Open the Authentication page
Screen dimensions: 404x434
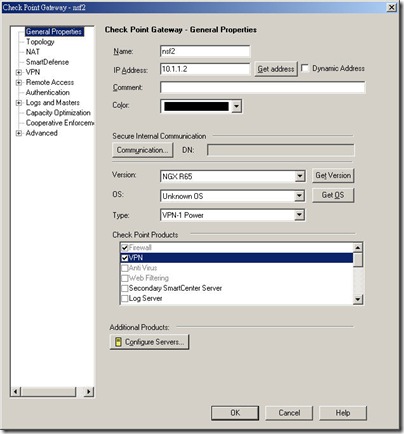[48, 92]
